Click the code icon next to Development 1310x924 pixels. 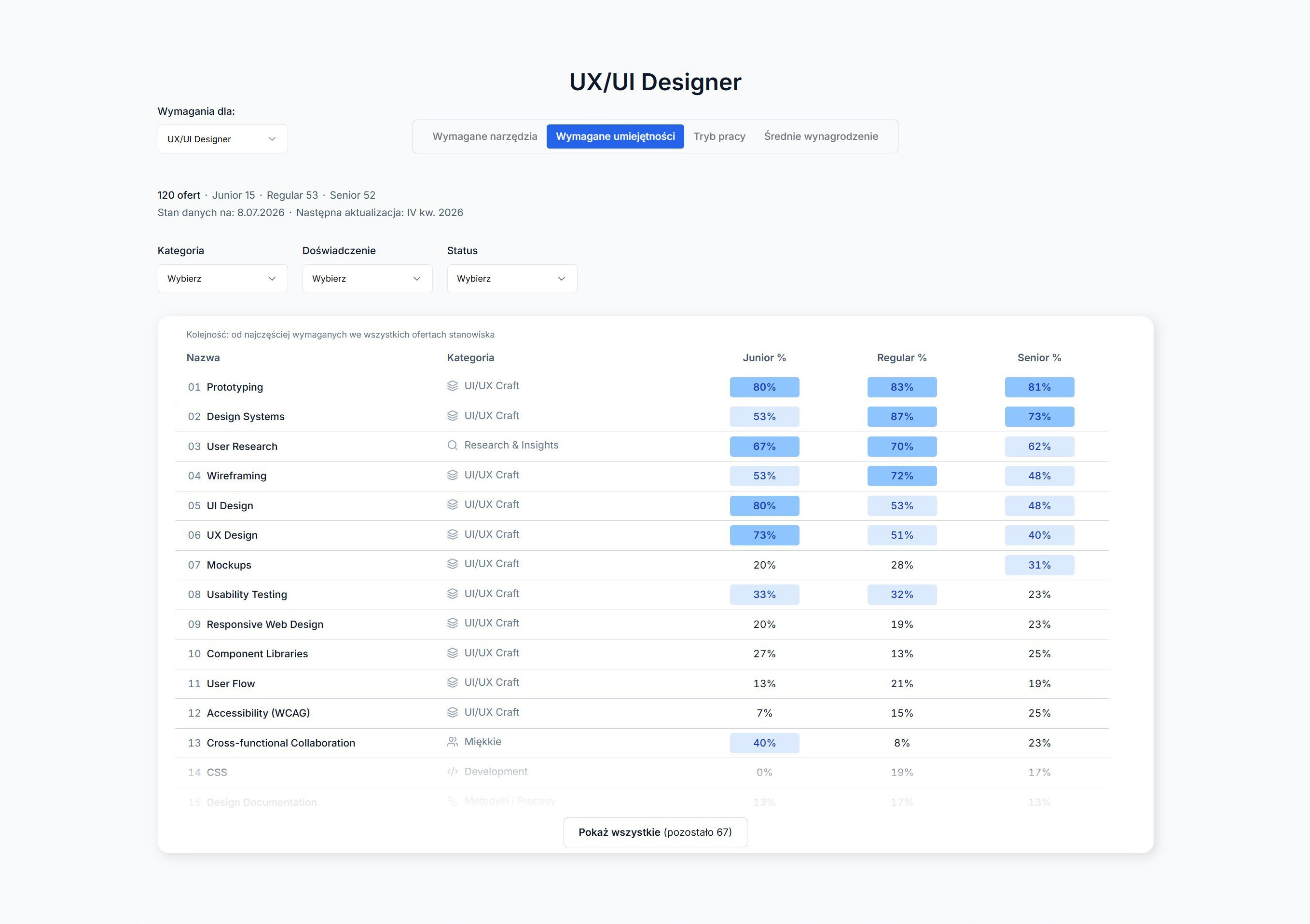click(x=453, y=771)
